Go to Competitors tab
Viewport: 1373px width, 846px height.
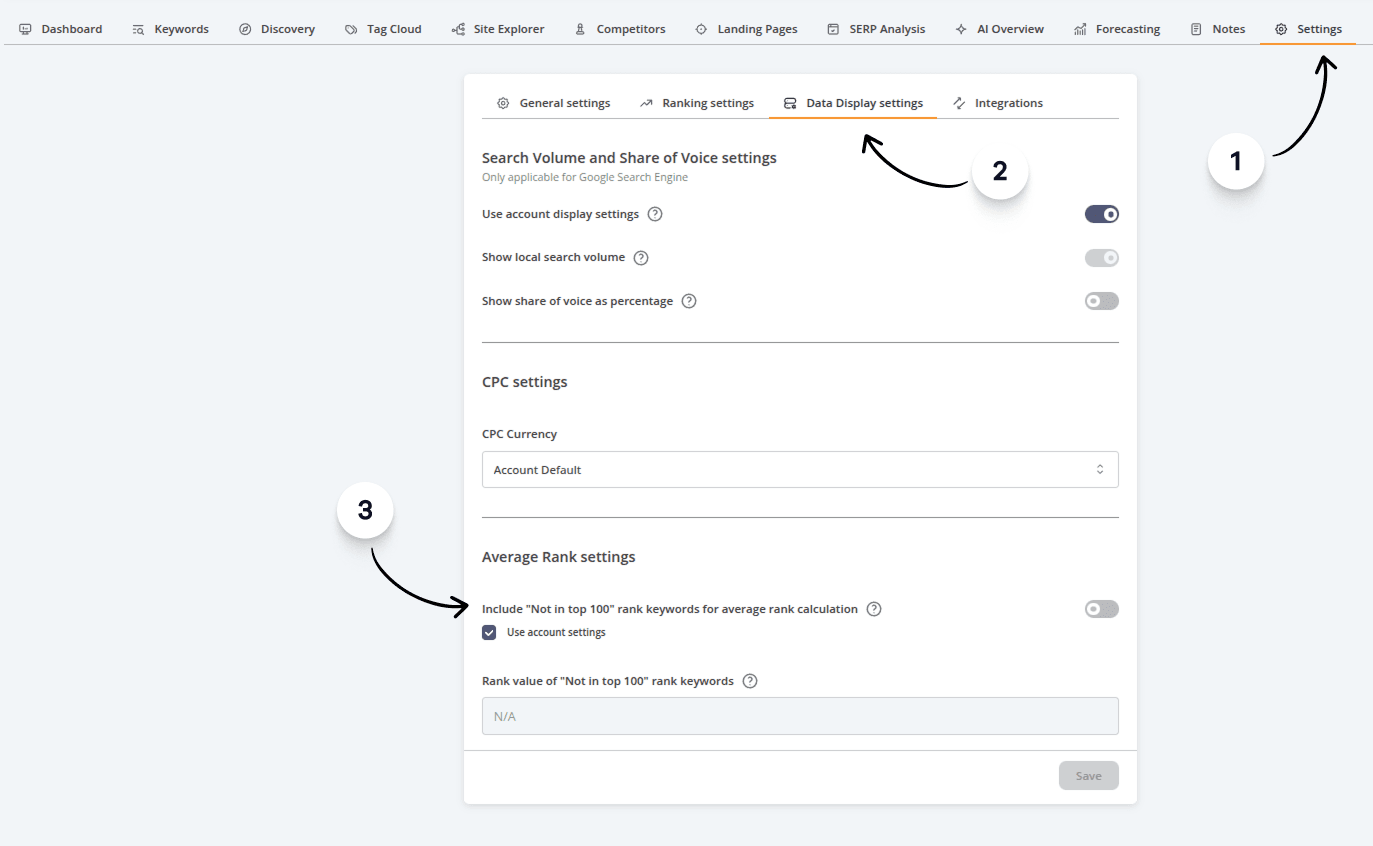pos(620,29)
